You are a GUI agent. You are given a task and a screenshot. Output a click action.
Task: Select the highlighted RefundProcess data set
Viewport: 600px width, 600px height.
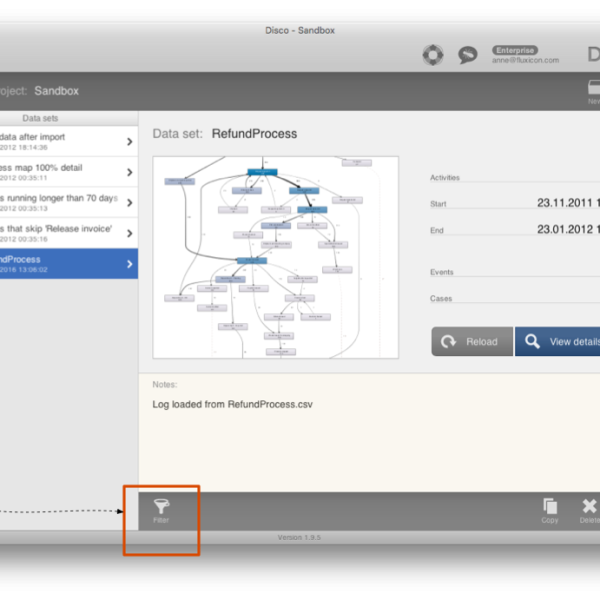pyautogui.click(x=60, y=264)
